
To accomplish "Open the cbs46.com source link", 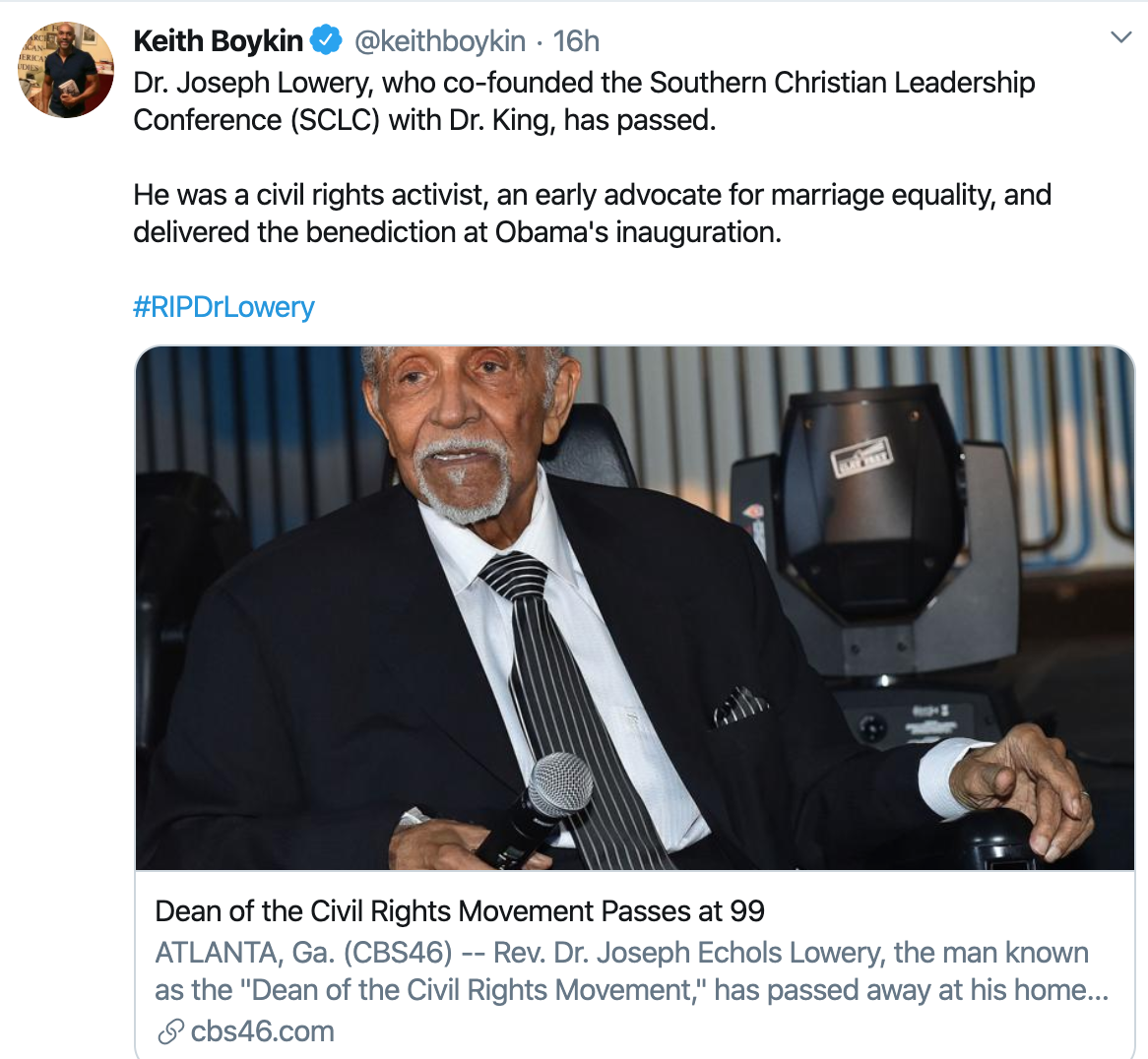I will pos(262,1031).
